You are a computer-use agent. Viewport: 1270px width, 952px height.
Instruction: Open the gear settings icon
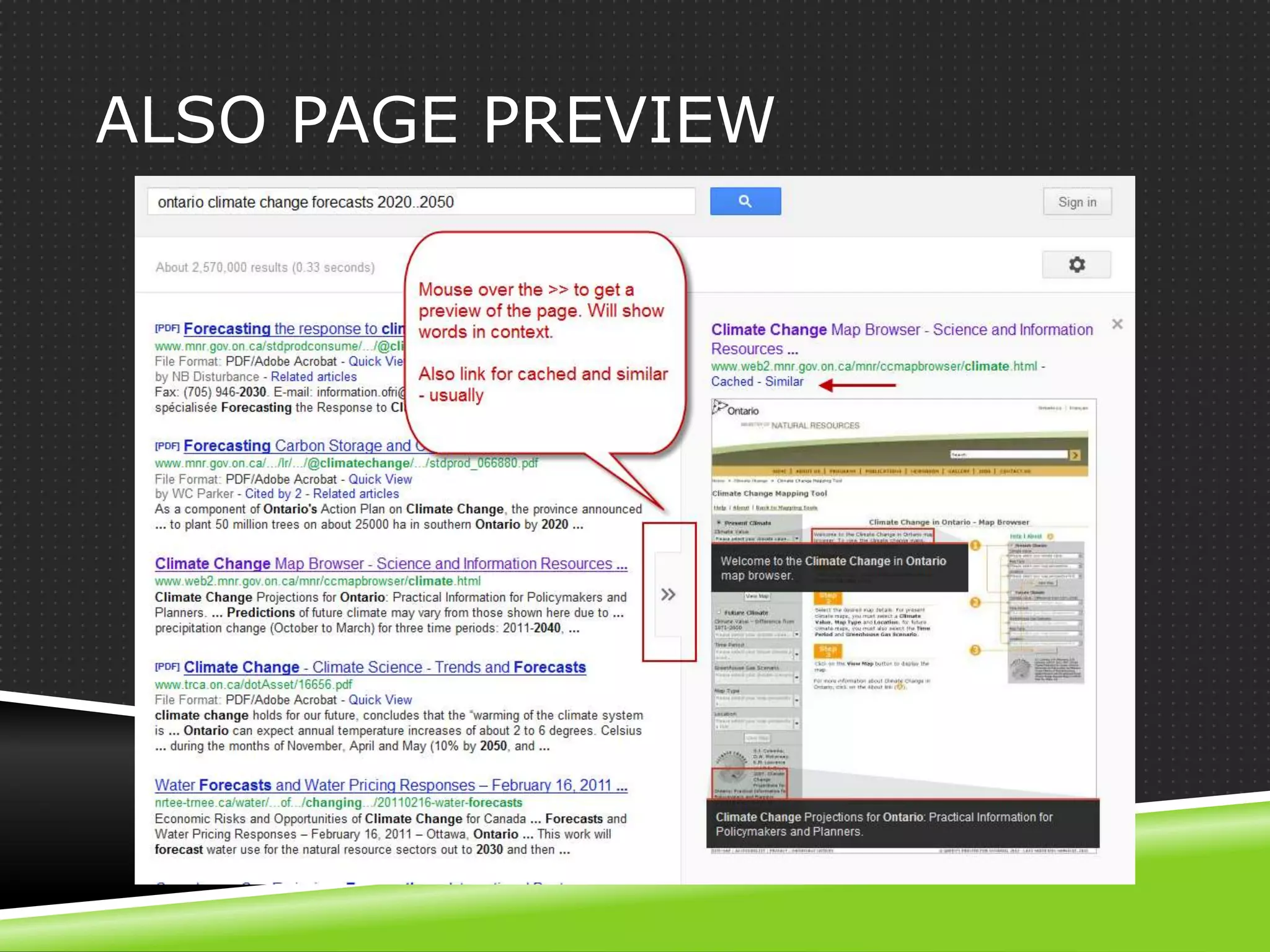point(1077,265)
